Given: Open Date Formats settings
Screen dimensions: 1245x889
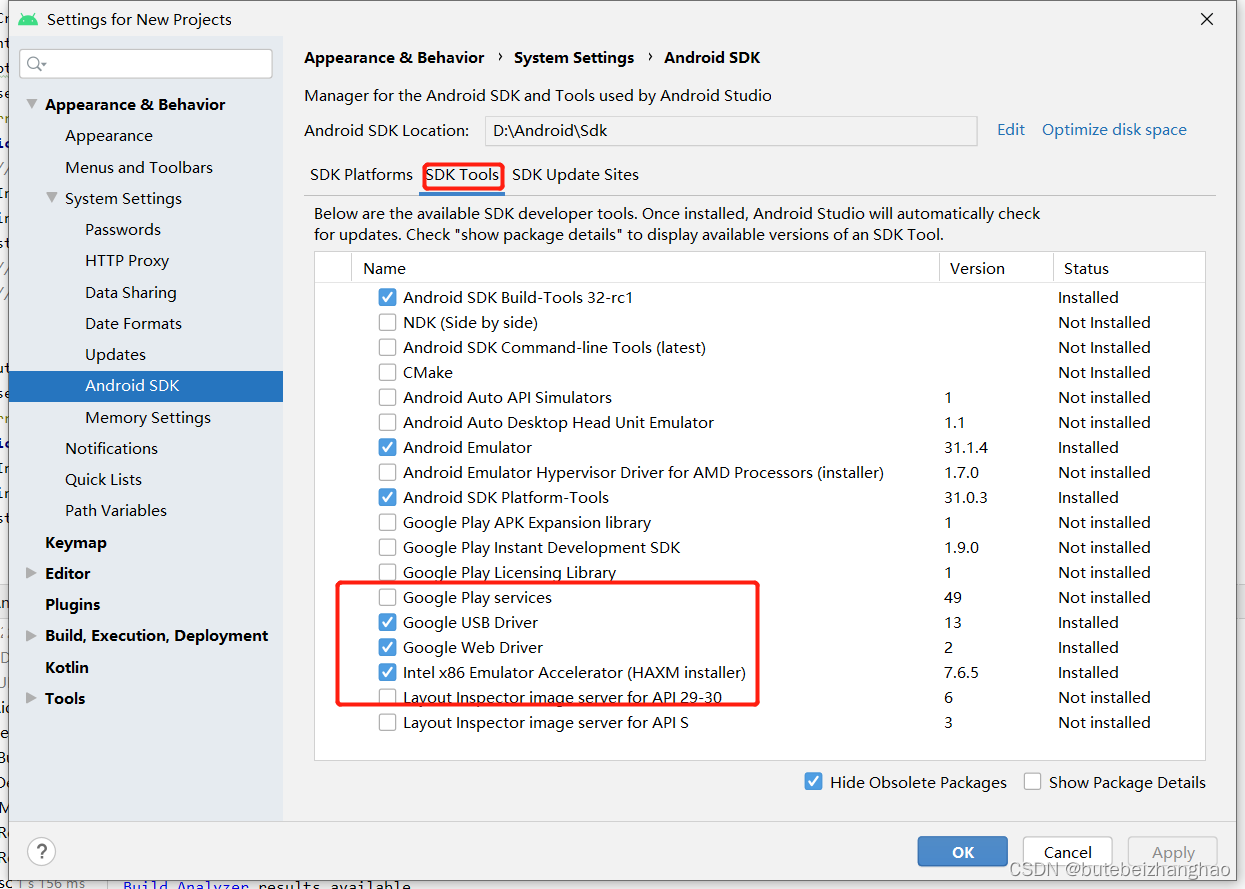Looking at the screenshot, I should coord(133,323).
